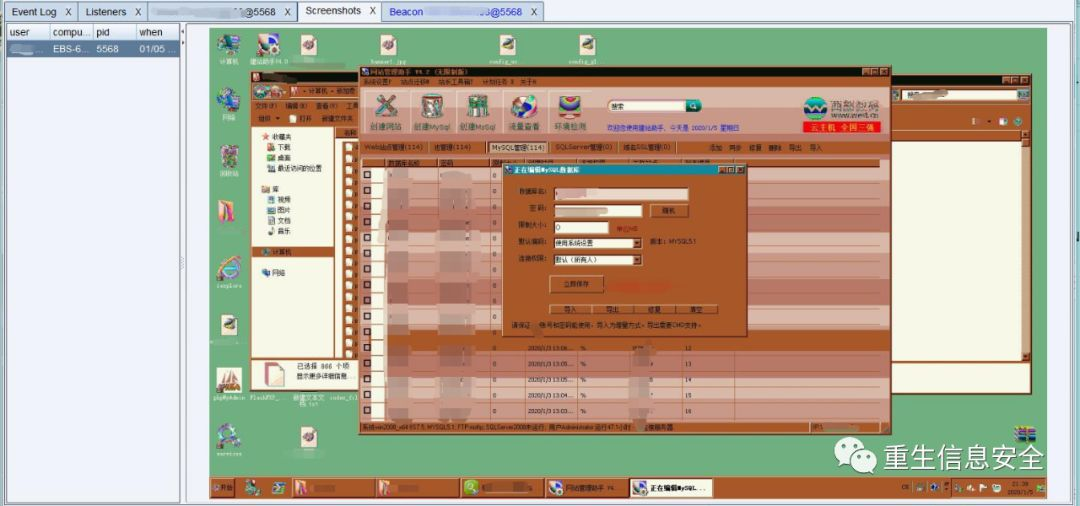This screenshot has height=506, width=1080.
Task: Open the 组织 dropdown in Explorer
Action: tap(269, 118)
